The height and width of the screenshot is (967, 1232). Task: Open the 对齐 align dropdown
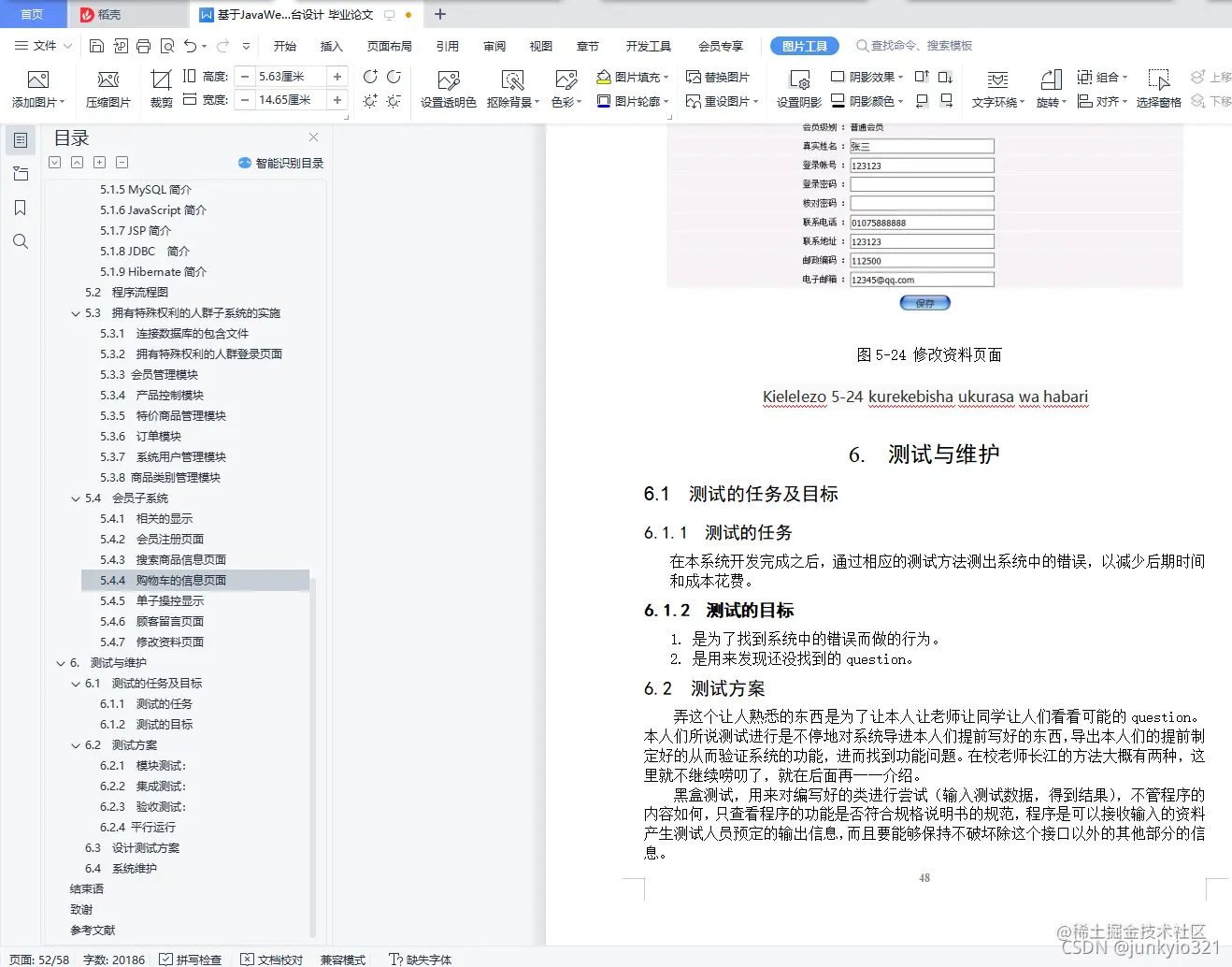click(1102, 101)
